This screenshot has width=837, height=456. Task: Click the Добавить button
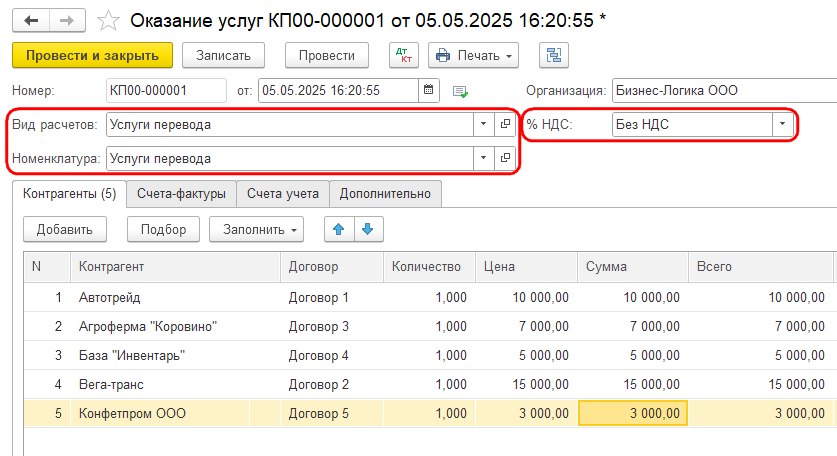[x=65, y=230]
